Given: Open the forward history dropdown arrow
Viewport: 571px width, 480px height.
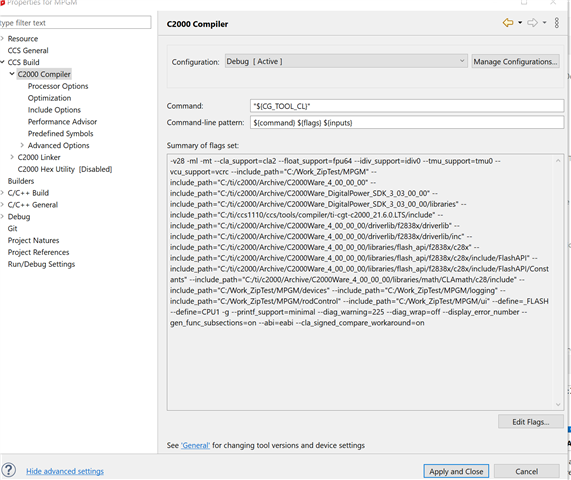Looking at the screenshot, I should tap(544, 23).
